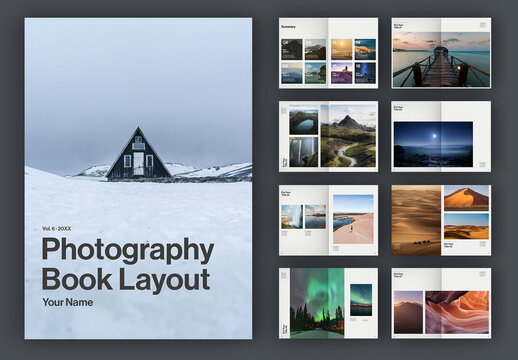Viewport: 518px width, 360px height.
Task: Select the sand dune beach walker photo
Action: coord(353,219)
